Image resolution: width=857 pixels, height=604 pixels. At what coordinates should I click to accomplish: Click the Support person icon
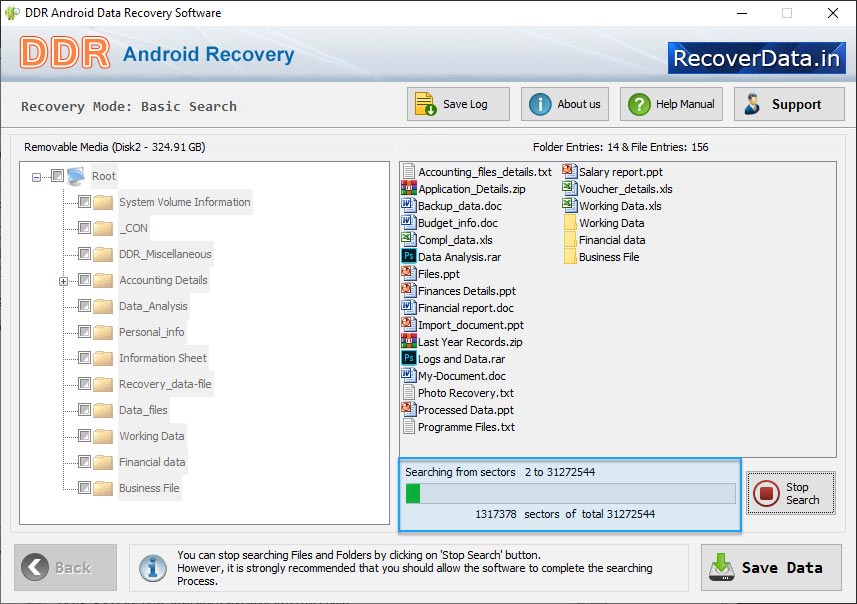[x=752, y=104]
